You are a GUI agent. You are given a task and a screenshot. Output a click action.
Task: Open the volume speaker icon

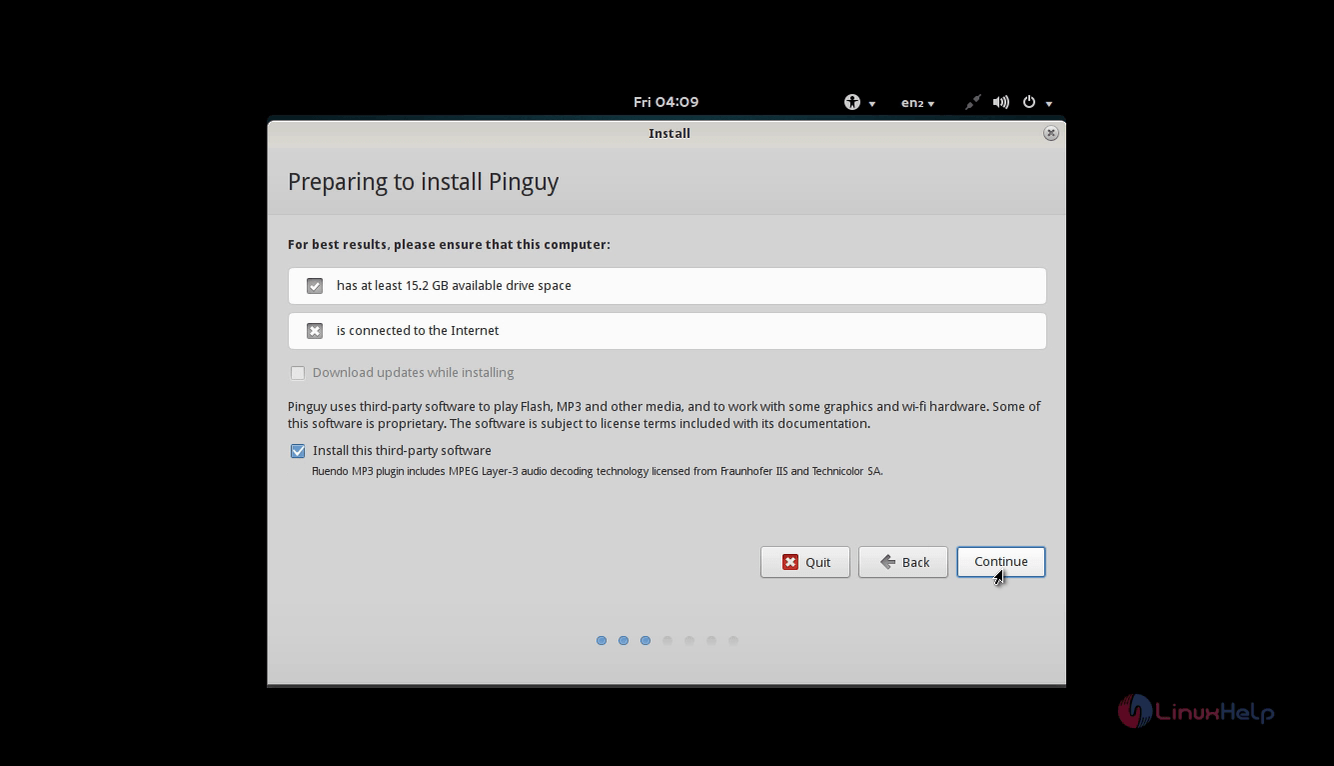tap(1001, 102)
